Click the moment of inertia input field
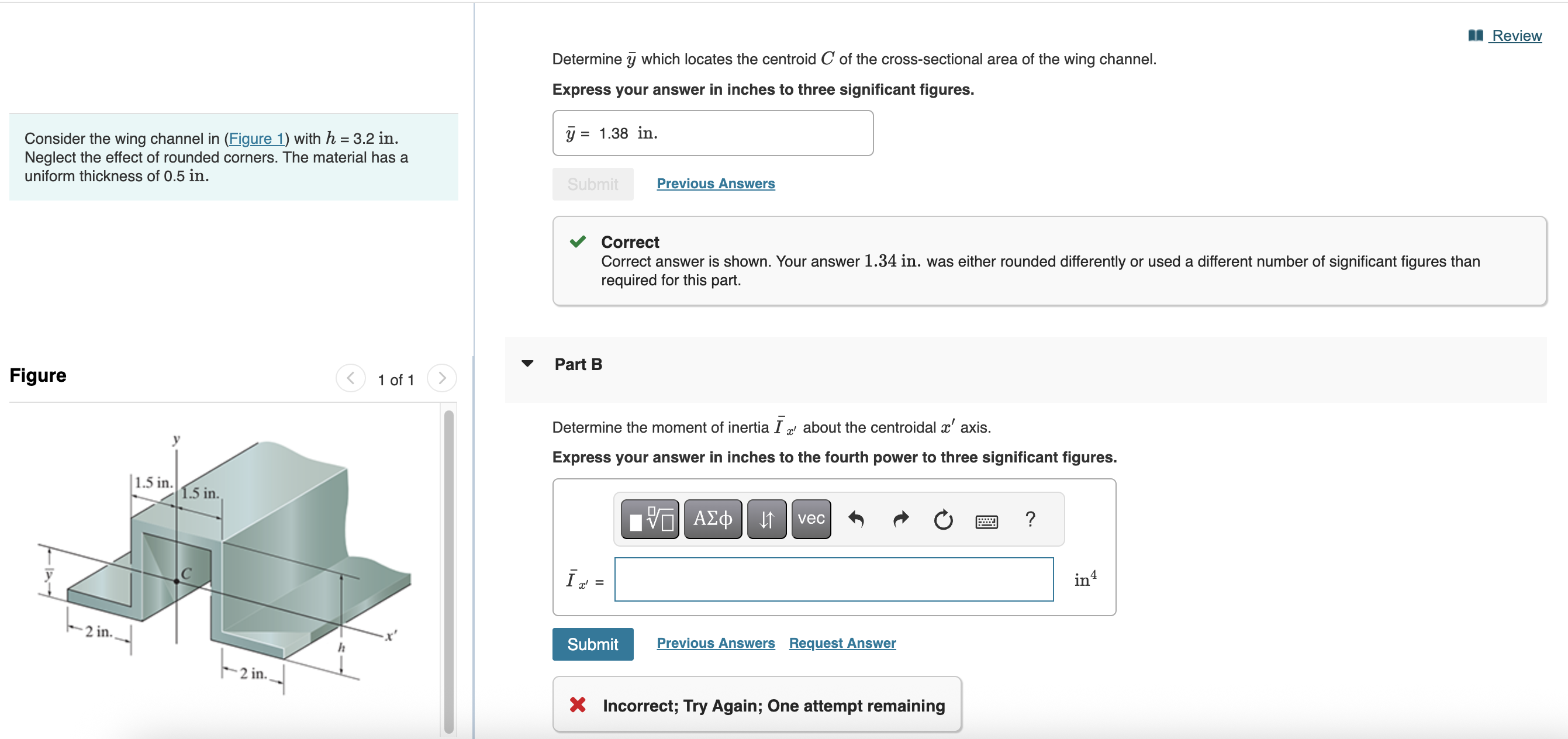The height and width of the screenshot is (739, 1568). [x=833, y=579]
